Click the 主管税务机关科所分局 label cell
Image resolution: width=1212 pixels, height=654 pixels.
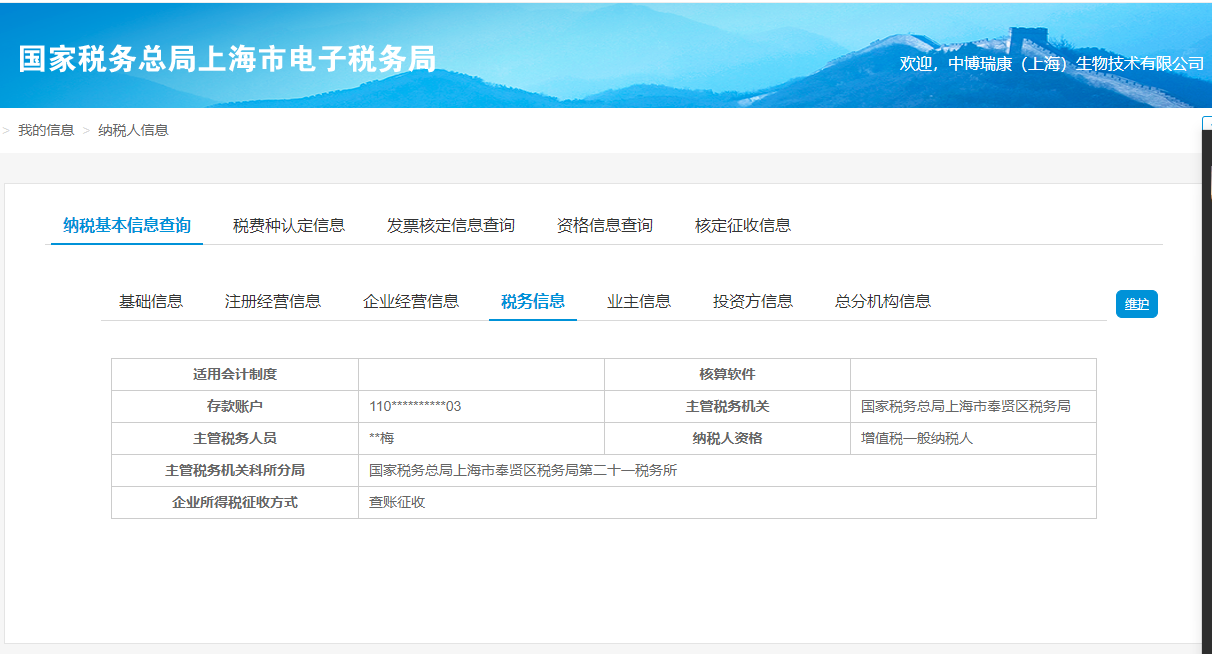point(235,470)
